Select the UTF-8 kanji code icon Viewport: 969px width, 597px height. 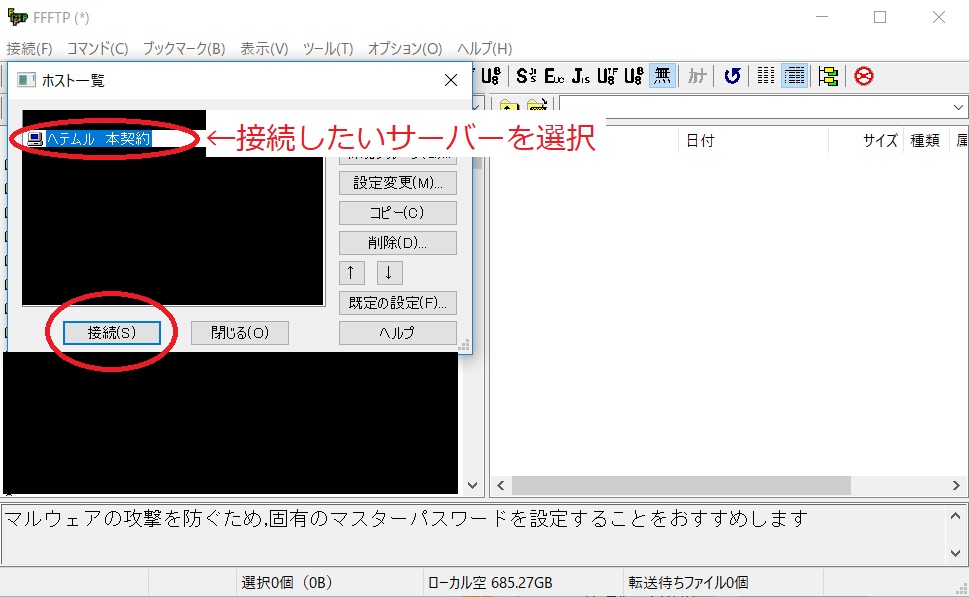pyautogui.click(x=605, y=76)
